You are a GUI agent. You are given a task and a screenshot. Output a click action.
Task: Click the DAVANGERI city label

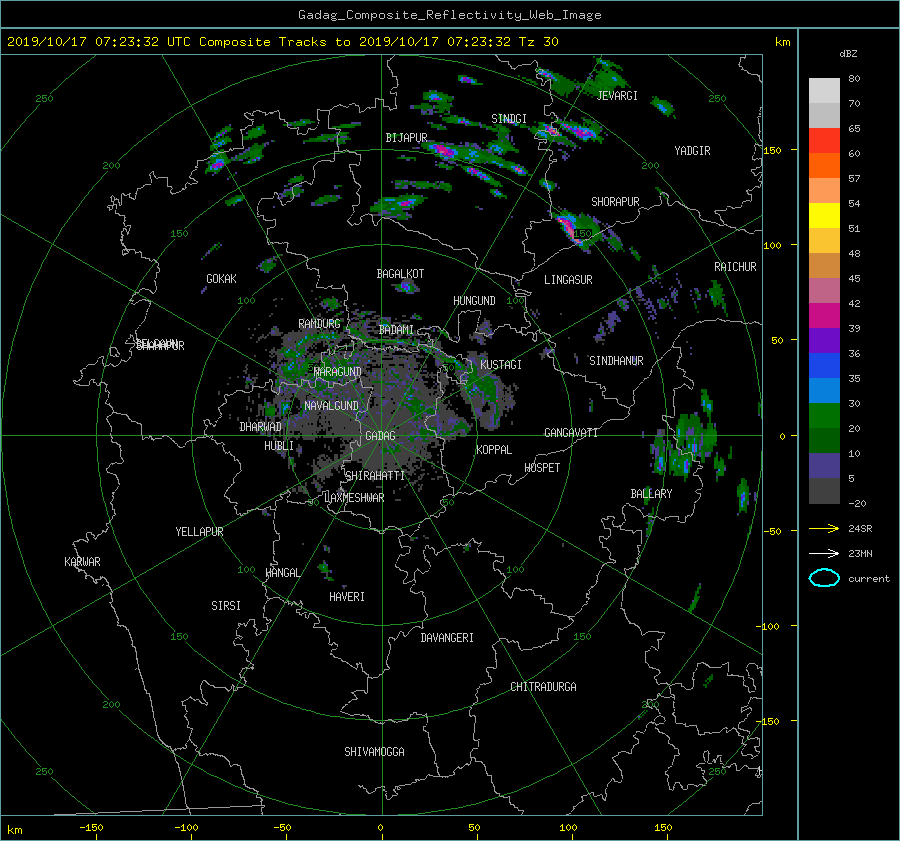tap(447, 638)
